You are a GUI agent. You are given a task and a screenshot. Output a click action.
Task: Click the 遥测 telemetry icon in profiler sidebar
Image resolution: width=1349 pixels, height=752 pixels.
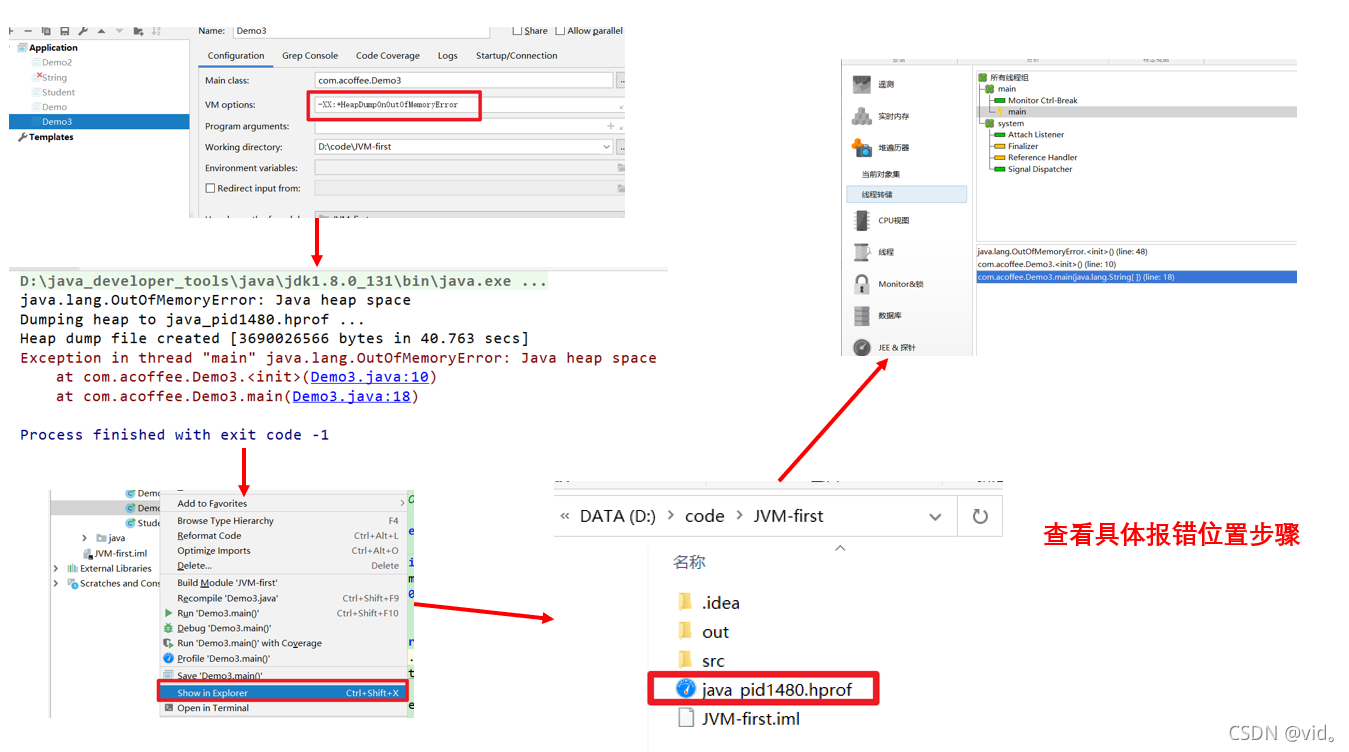862,85
